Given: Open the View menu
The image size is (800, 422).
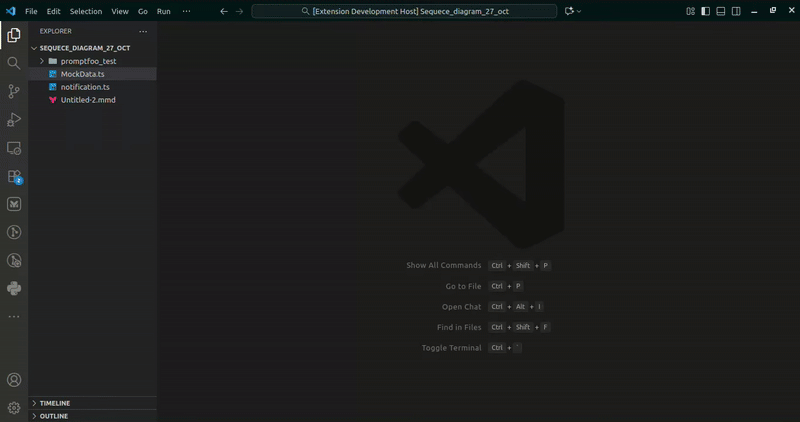Looking at the screenshot, I should point(120,11).
